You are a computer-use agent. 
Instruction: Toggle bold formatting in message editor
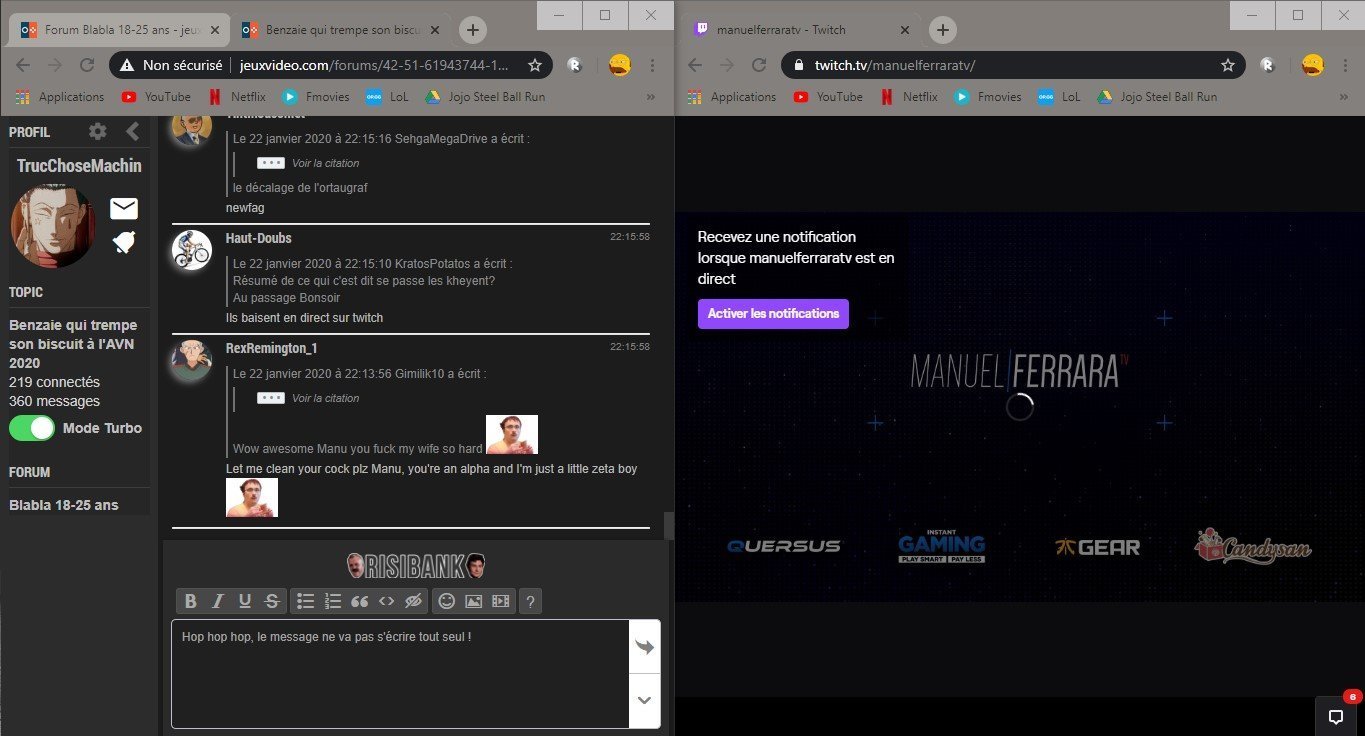pos(191,601)
